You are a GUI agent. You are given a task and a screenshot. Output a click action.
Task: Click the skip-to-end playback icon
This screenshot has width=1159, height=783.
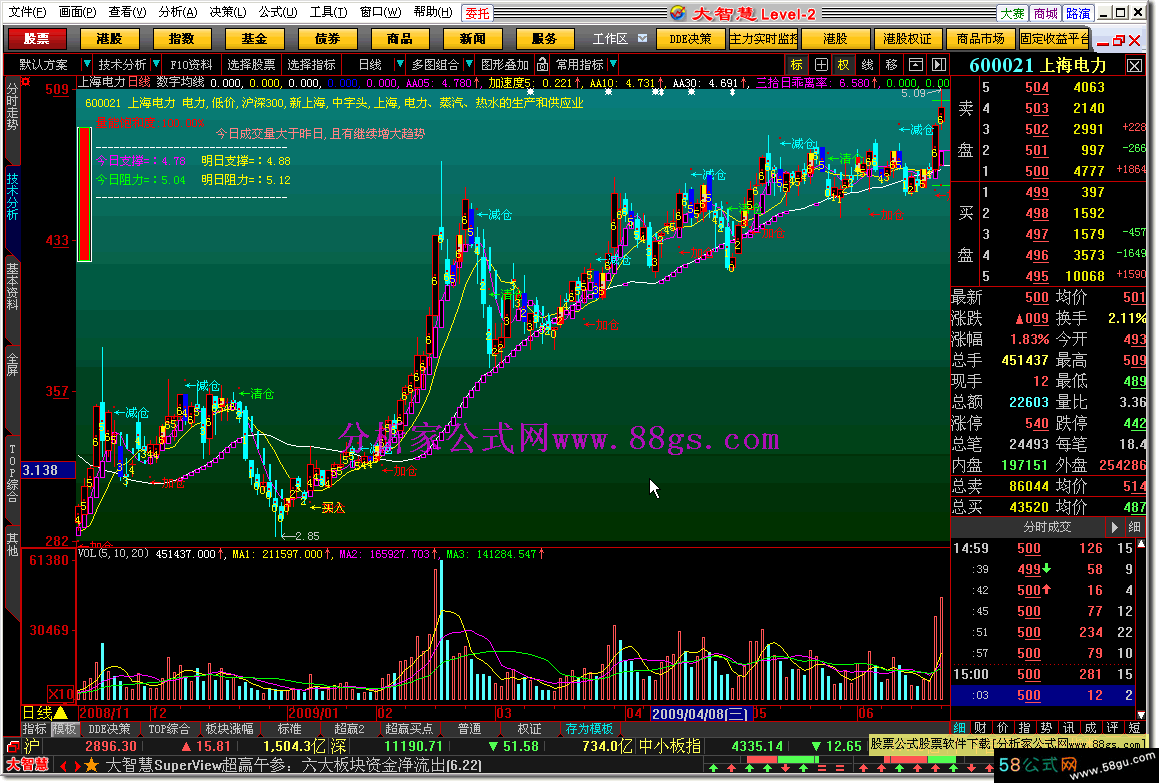[939, 65]
